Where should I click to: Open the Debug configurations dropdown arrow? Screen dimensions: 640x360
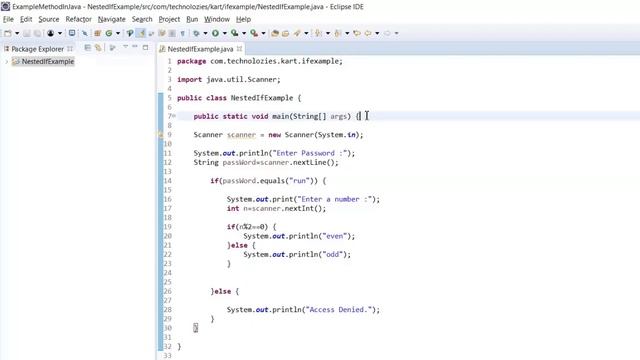coord(205,33)
